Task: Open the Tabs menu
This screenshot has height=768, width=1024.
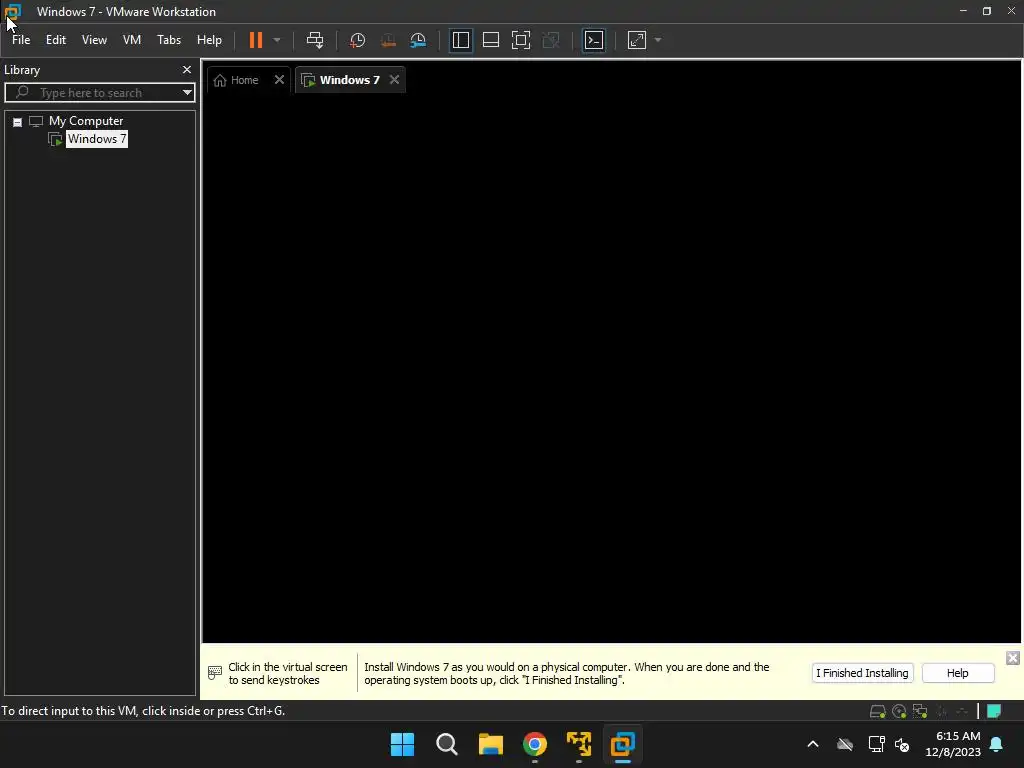Action: tap(168, 40)
